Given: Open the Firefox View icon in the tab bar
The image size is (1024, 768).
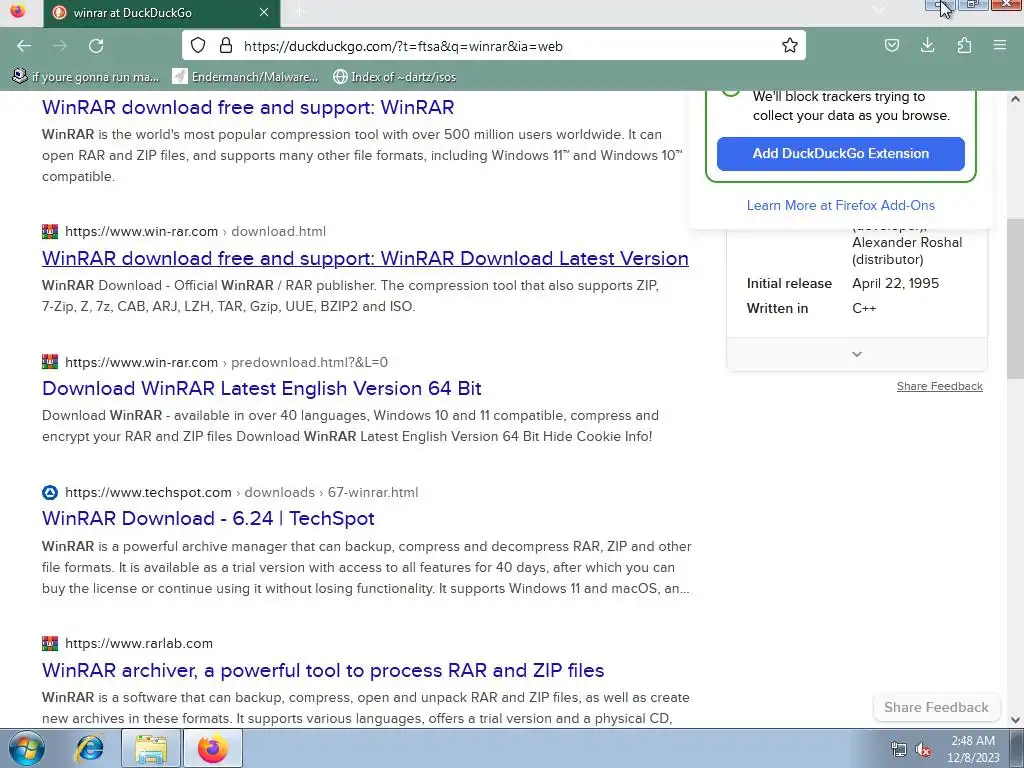Looking at the screenshot, I should pyautogui.click(x=18, y=12).
